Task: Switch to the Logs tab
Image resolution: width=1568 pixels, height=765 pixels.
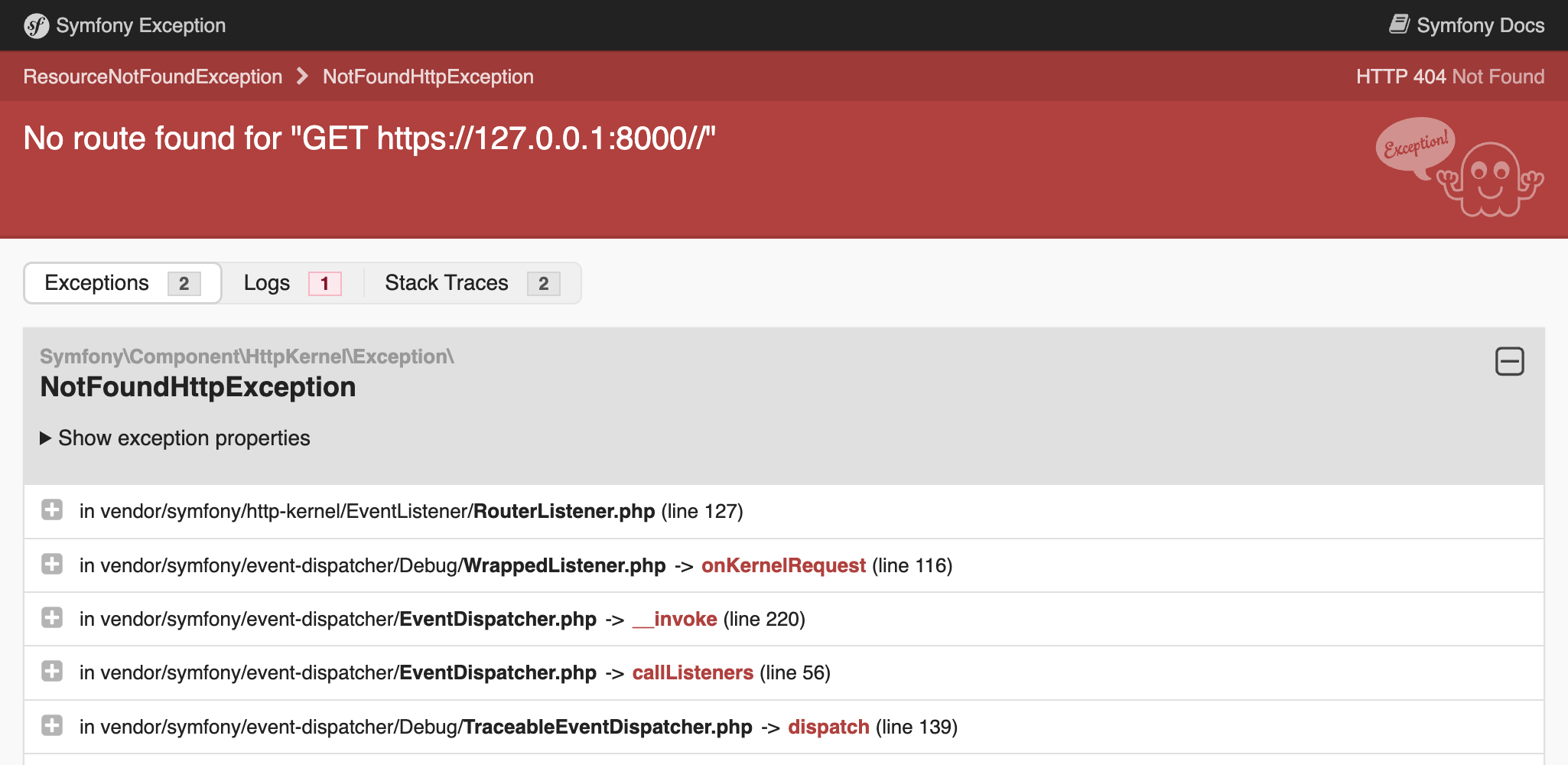Action: click(267, 282)
